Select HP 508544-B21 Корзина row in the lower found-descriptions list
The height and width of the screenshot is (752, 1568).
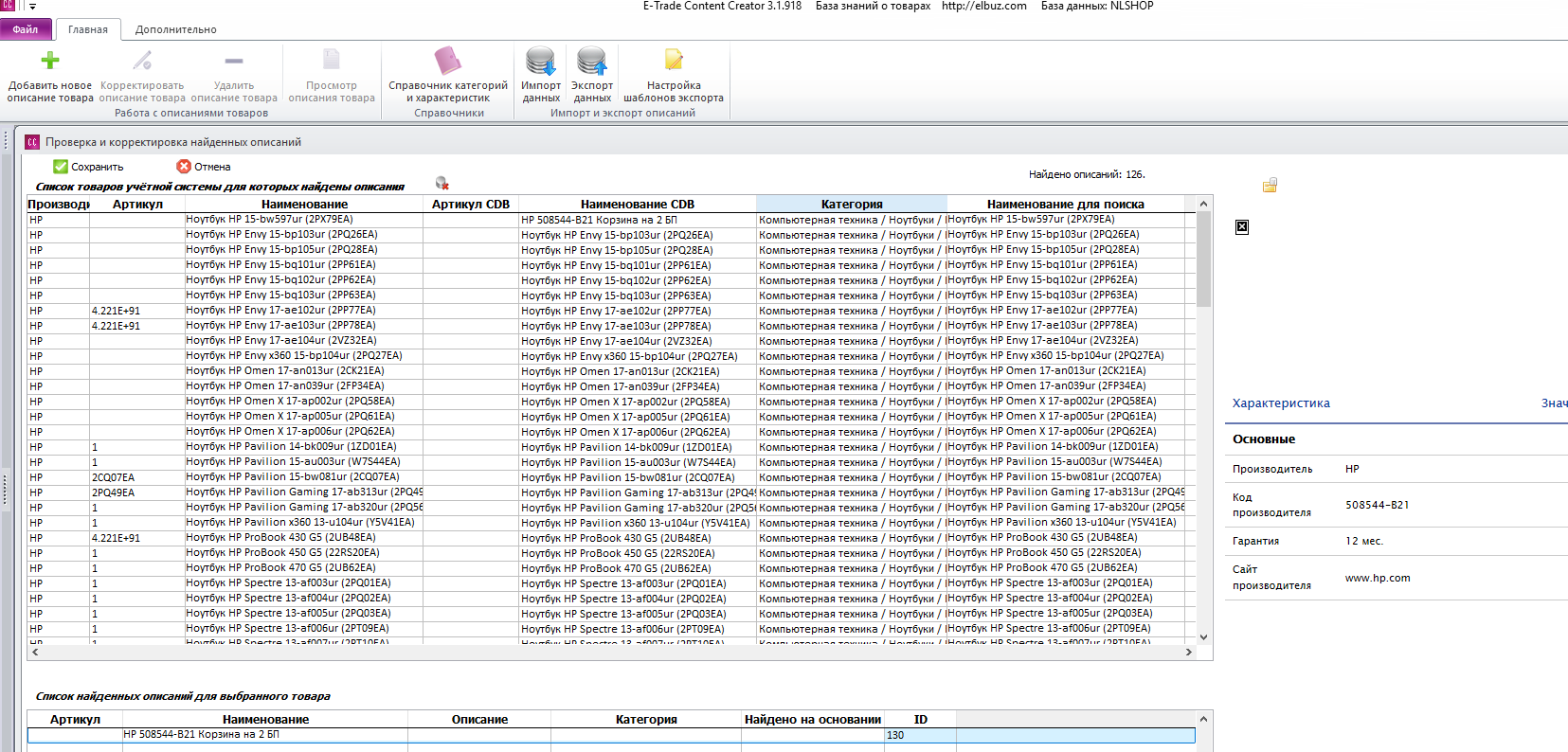pyautogui.click(x=611, y=735)
